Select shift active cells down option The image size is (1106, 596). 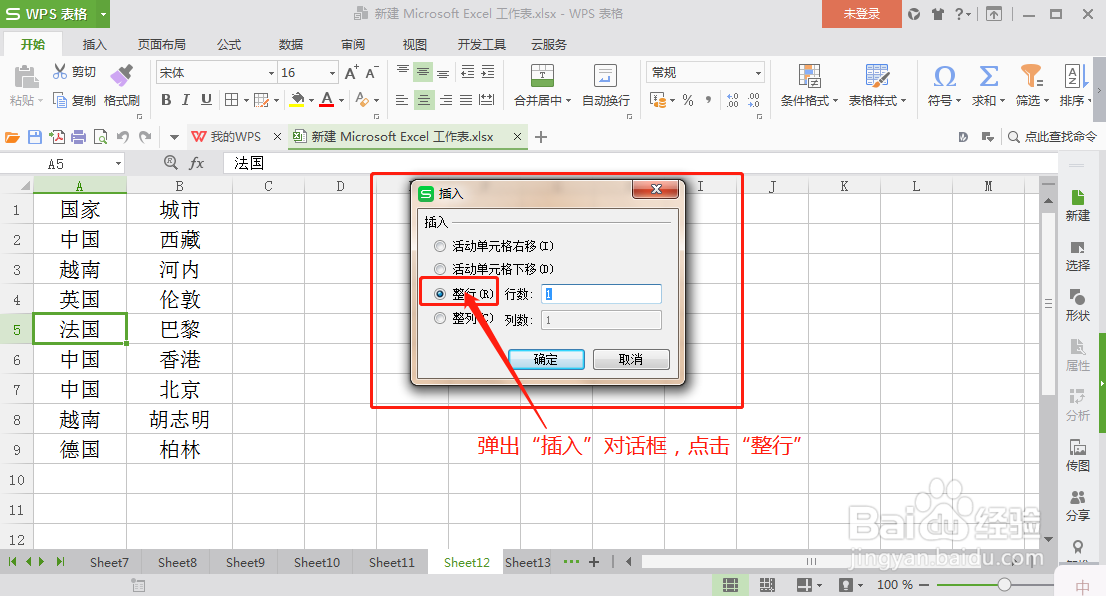[x=440, y=269]
